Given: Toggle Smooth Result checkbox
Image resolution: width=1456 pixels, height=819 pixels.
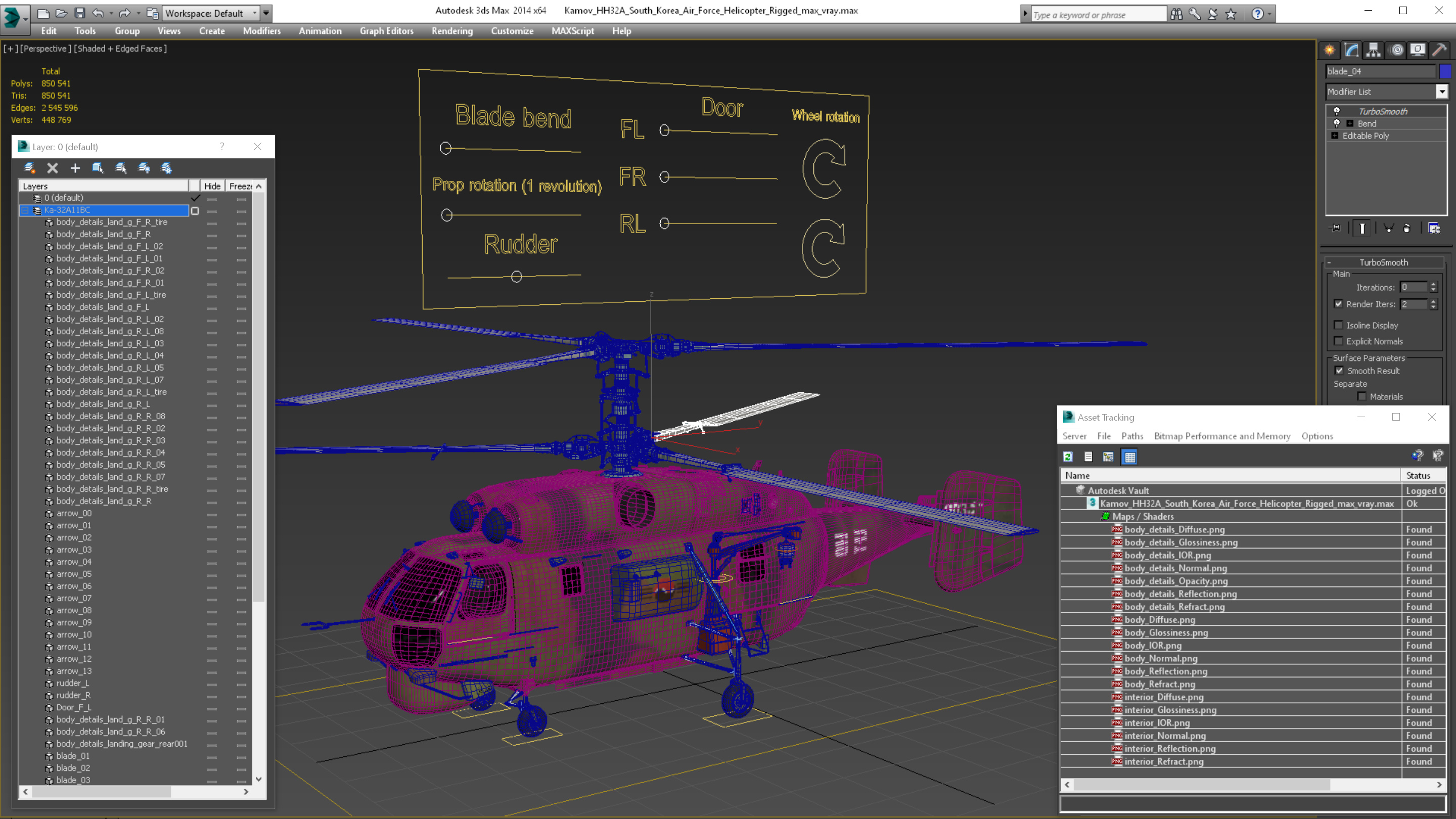Looking at the screenshot, I should tap(1339, 371).
